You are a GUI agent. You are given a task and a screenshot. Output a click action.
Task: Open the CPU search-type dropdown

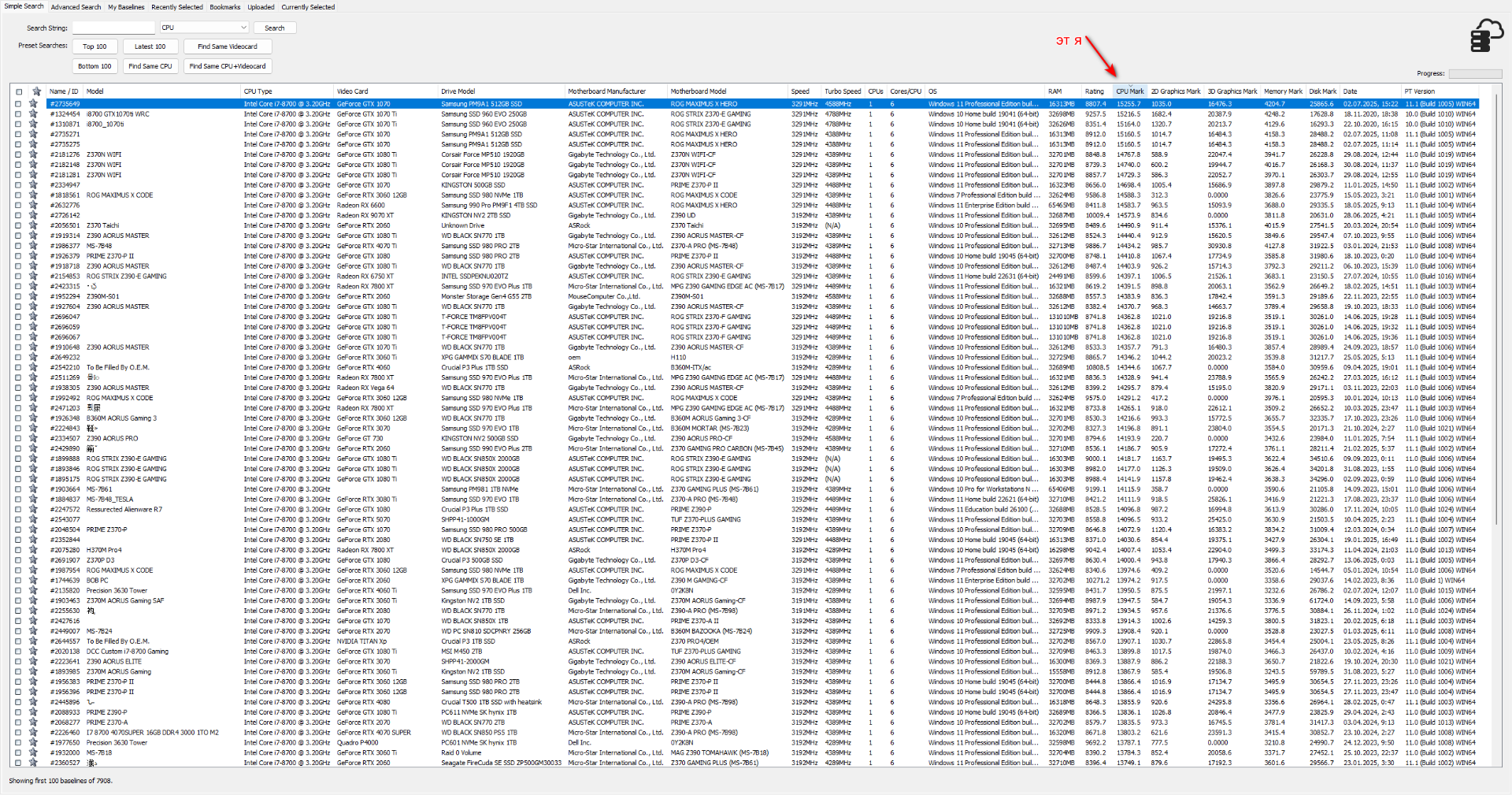click(x=205, y=28)
